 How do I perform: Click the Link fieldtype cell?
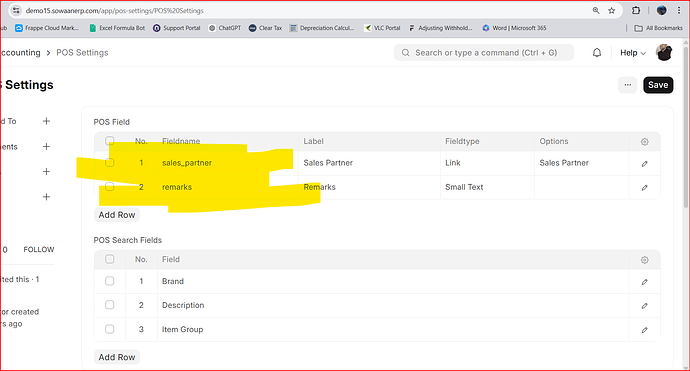point(488,163)
